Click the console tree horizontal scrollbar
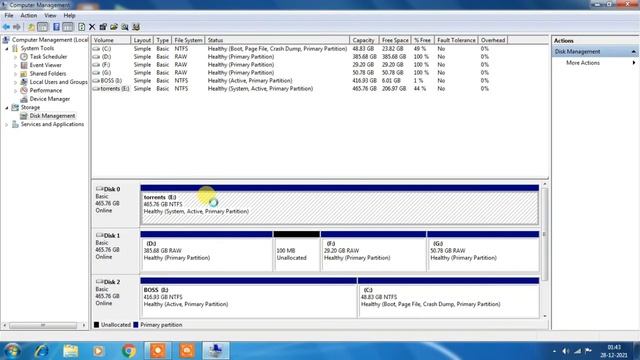The height and width of the screenshot is (360, 640). click(x=43, y=325)
